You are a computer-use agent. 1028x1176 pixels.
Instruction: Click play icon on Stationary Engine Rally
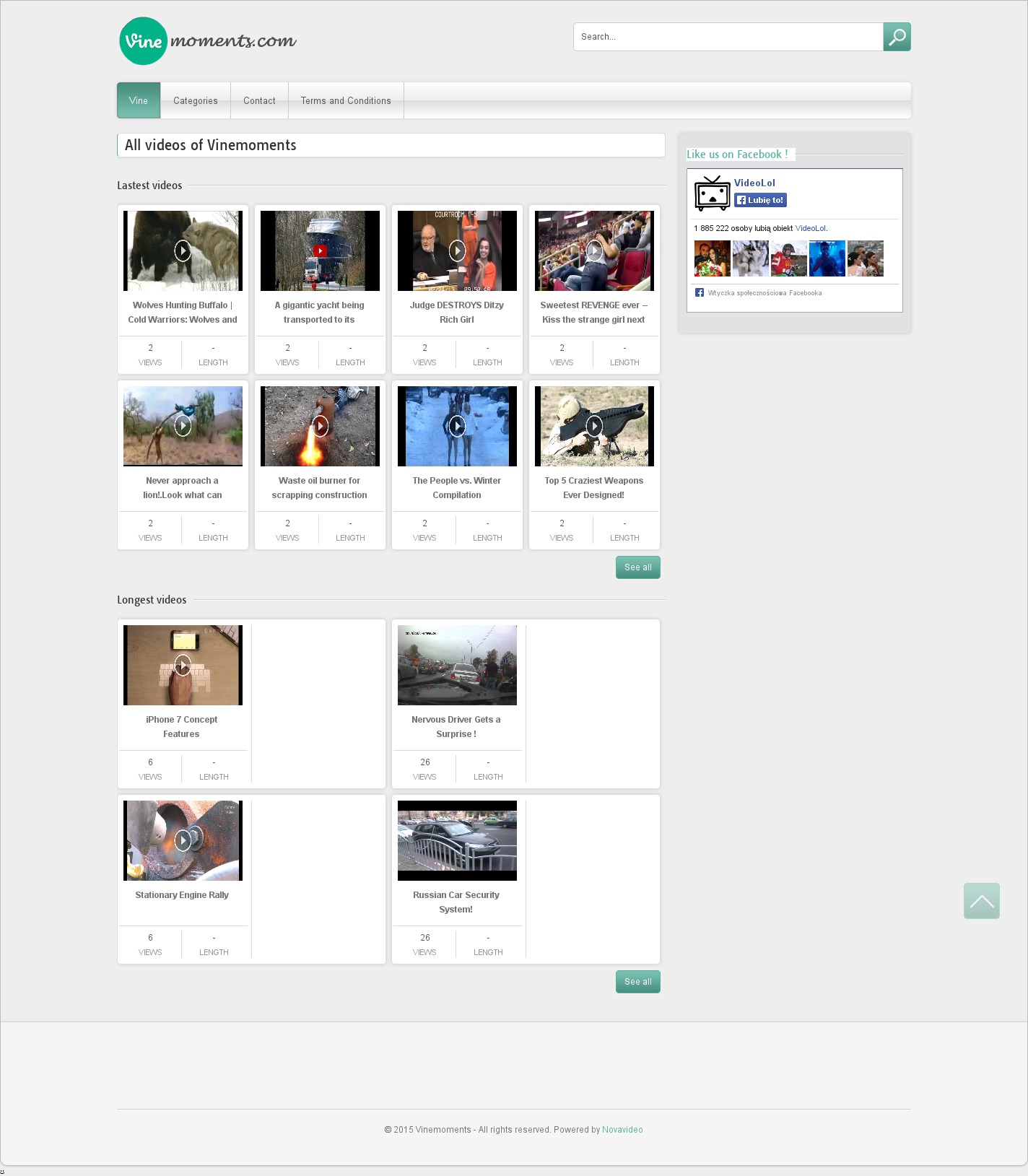[x=183, y=840]
